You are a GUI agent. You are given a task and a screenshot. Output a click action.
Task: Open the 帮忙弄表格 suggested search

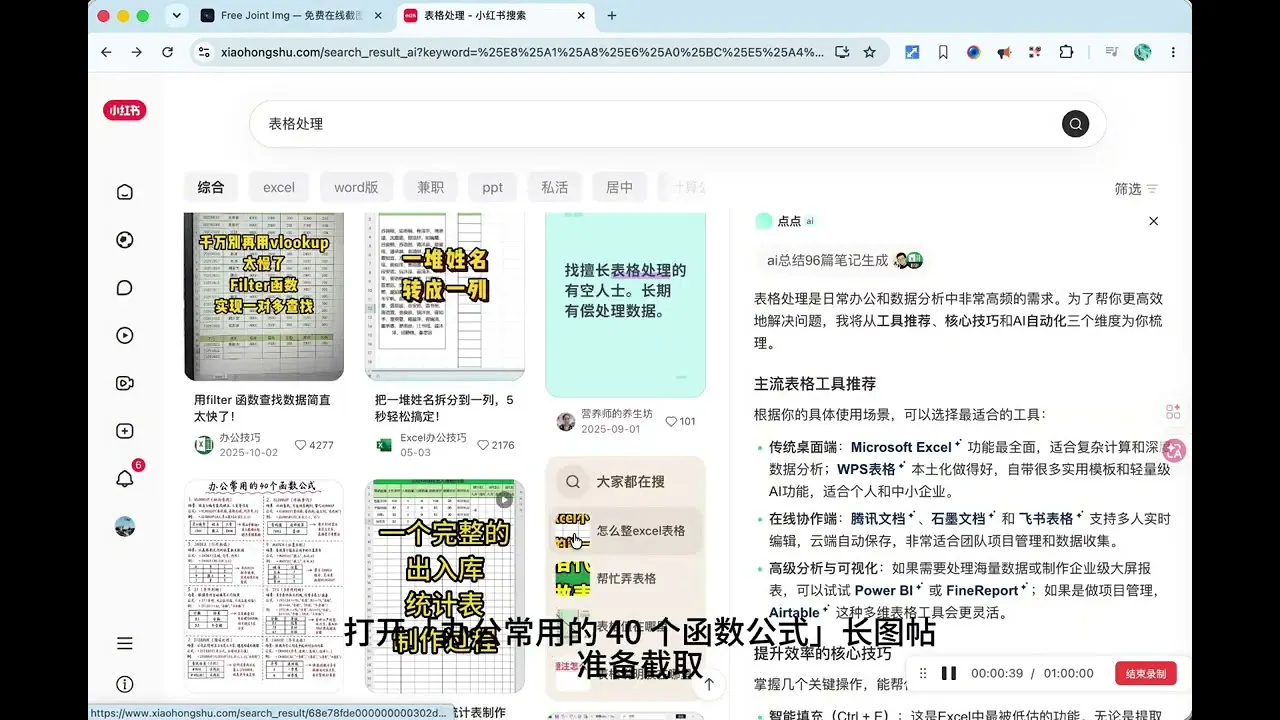point(628,578)
